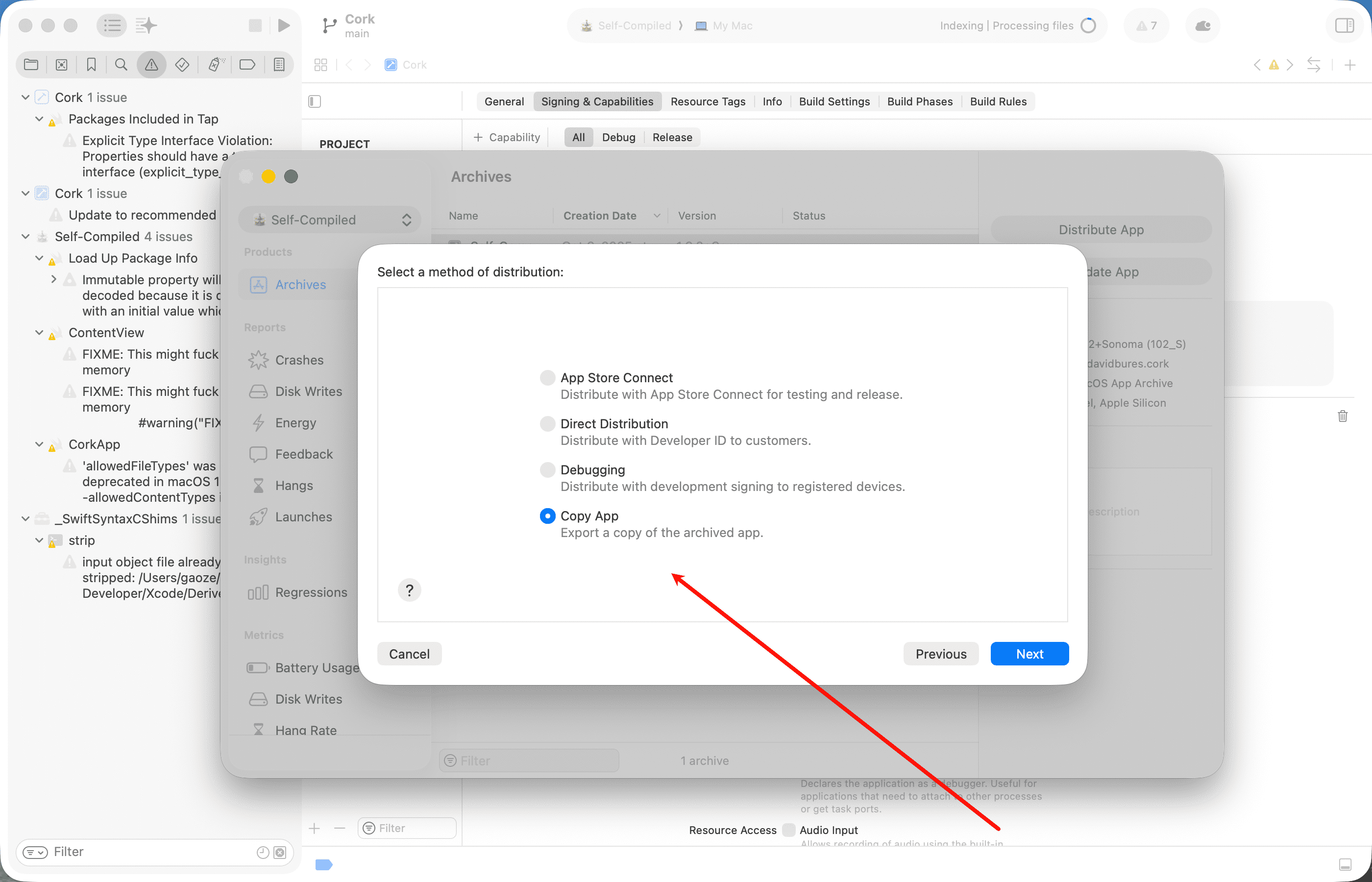Switch to the Build Phases tab
This screenshot has width=1372, height=882.
[920, 101]
